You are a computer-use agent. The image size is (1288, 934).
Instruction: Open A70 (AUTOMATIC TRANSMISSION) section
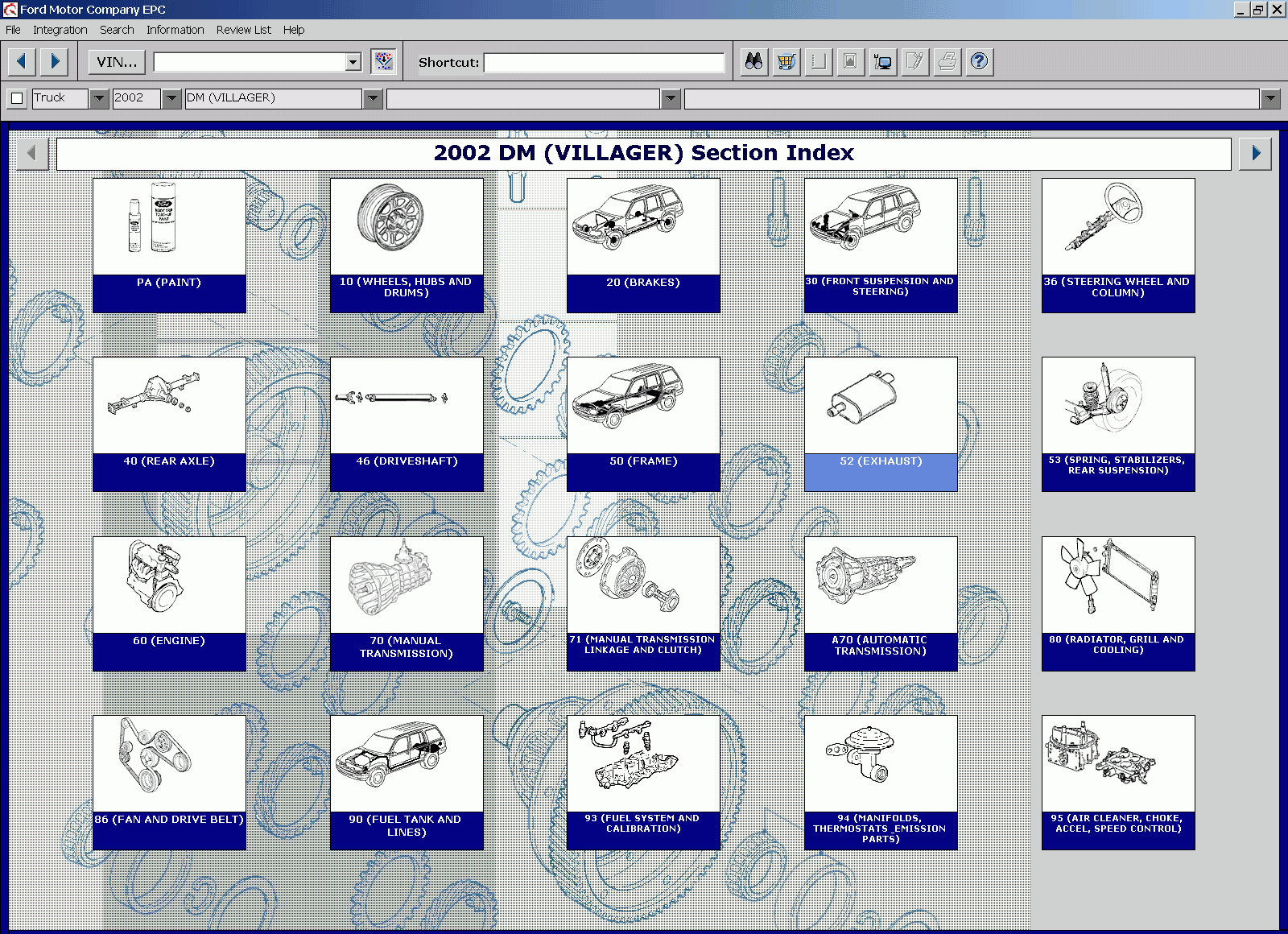(881, 604)
